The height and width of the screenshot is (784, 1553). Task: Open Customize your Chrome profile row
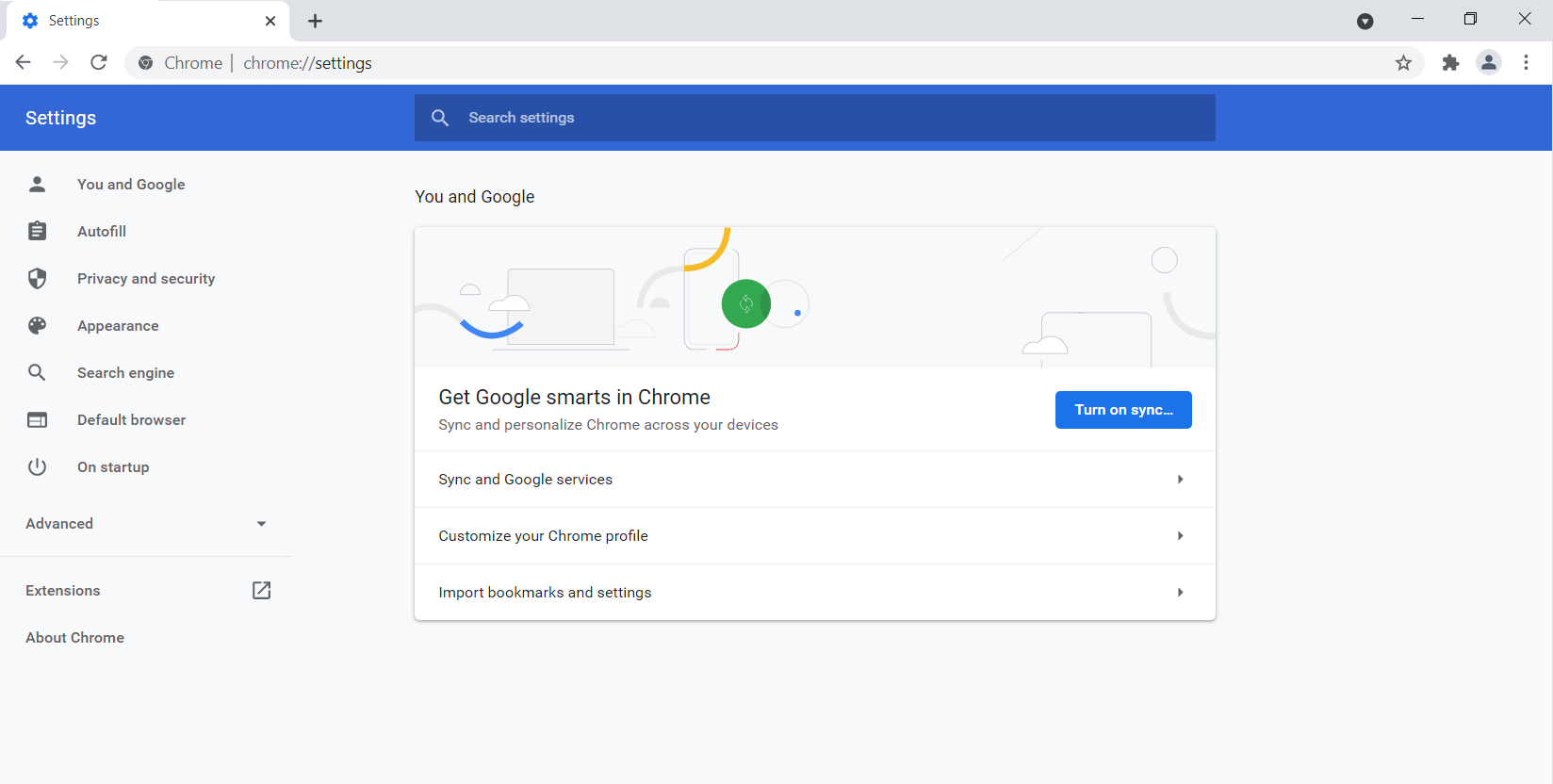point(814,536)
